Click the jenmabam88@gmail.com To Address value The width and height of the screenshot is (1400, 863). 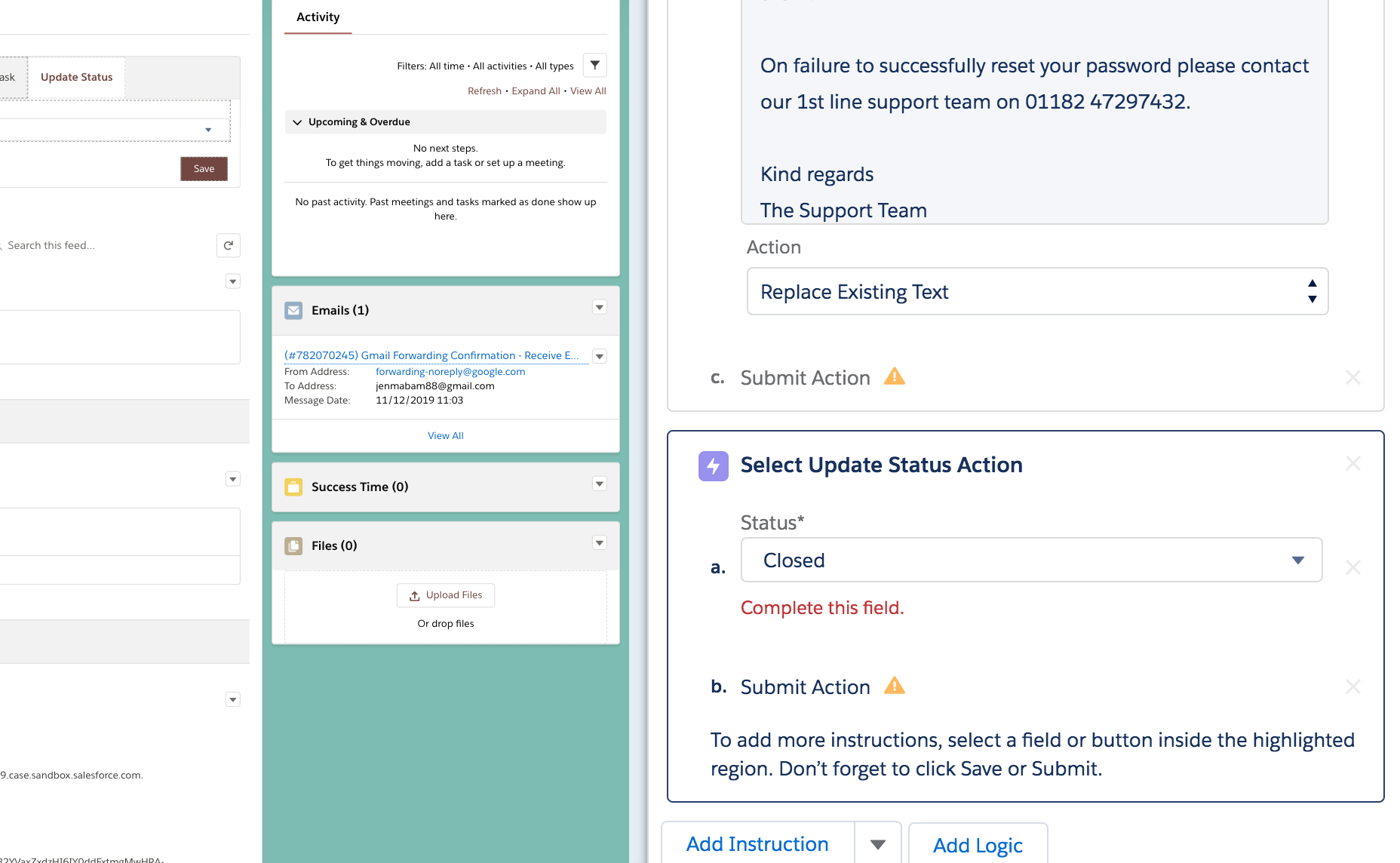[x=435, y=385]
